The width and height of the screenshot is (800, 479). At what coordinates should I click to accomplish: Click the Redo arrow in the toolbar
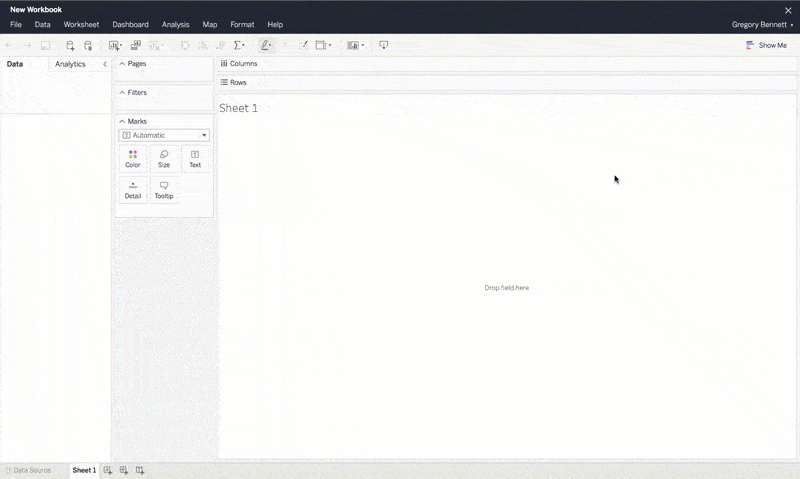[x=27, y=45]
